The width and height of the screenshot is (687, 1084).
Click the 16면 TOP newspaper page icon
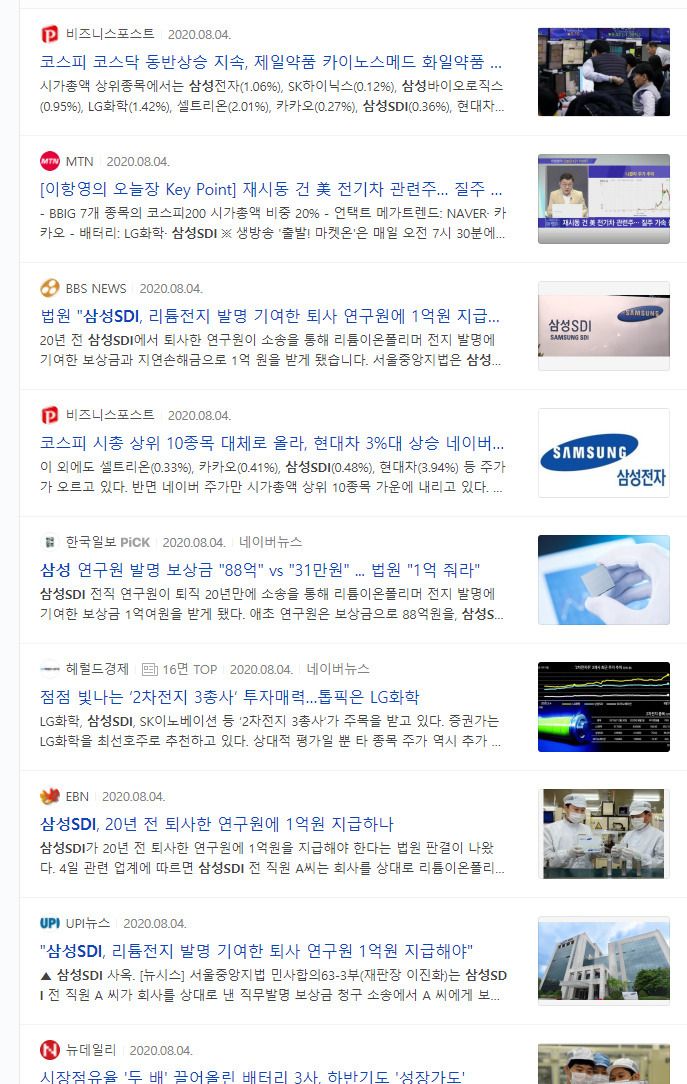[149, 669]
